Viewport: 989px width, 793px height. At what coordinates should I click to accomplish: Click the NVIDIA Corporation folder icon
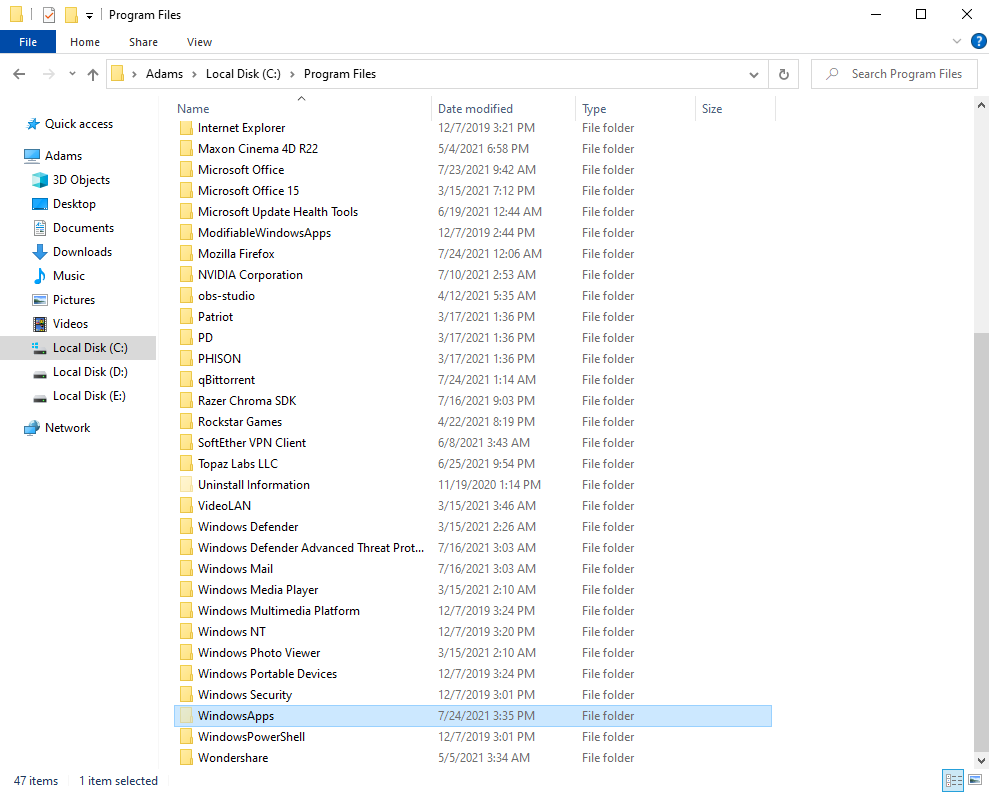coord(186,274)
